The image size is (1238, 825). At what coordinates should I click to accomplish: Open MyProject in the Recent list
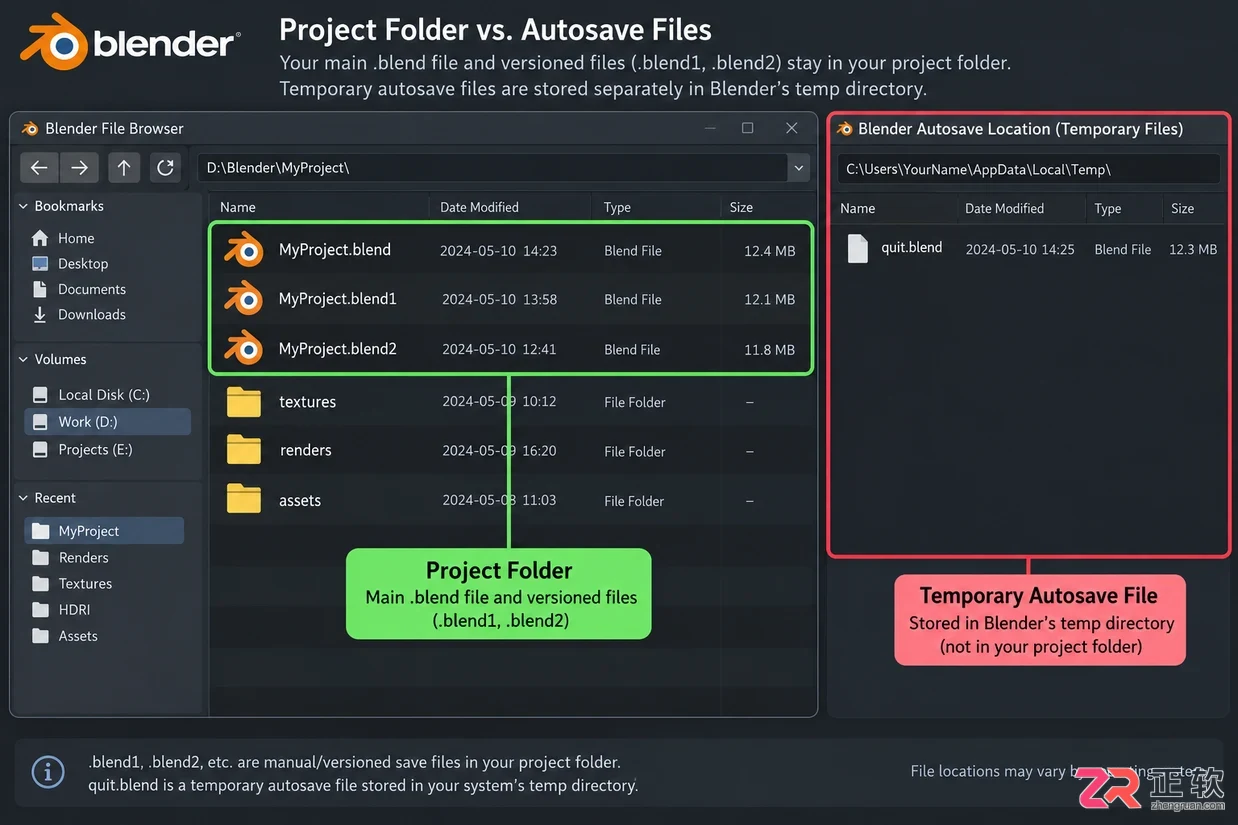(x=104, y=531)
